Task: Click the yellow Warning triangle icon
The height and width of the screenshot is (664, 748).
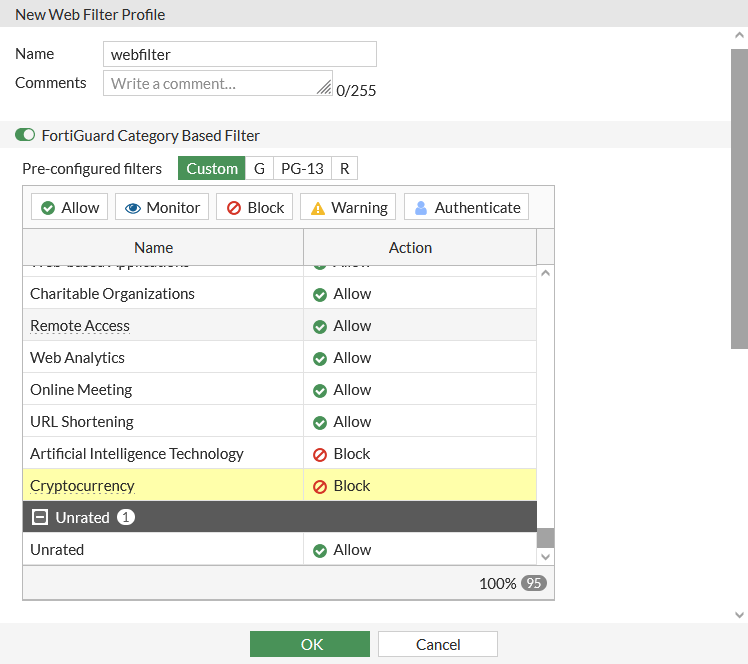Action: 318,208
